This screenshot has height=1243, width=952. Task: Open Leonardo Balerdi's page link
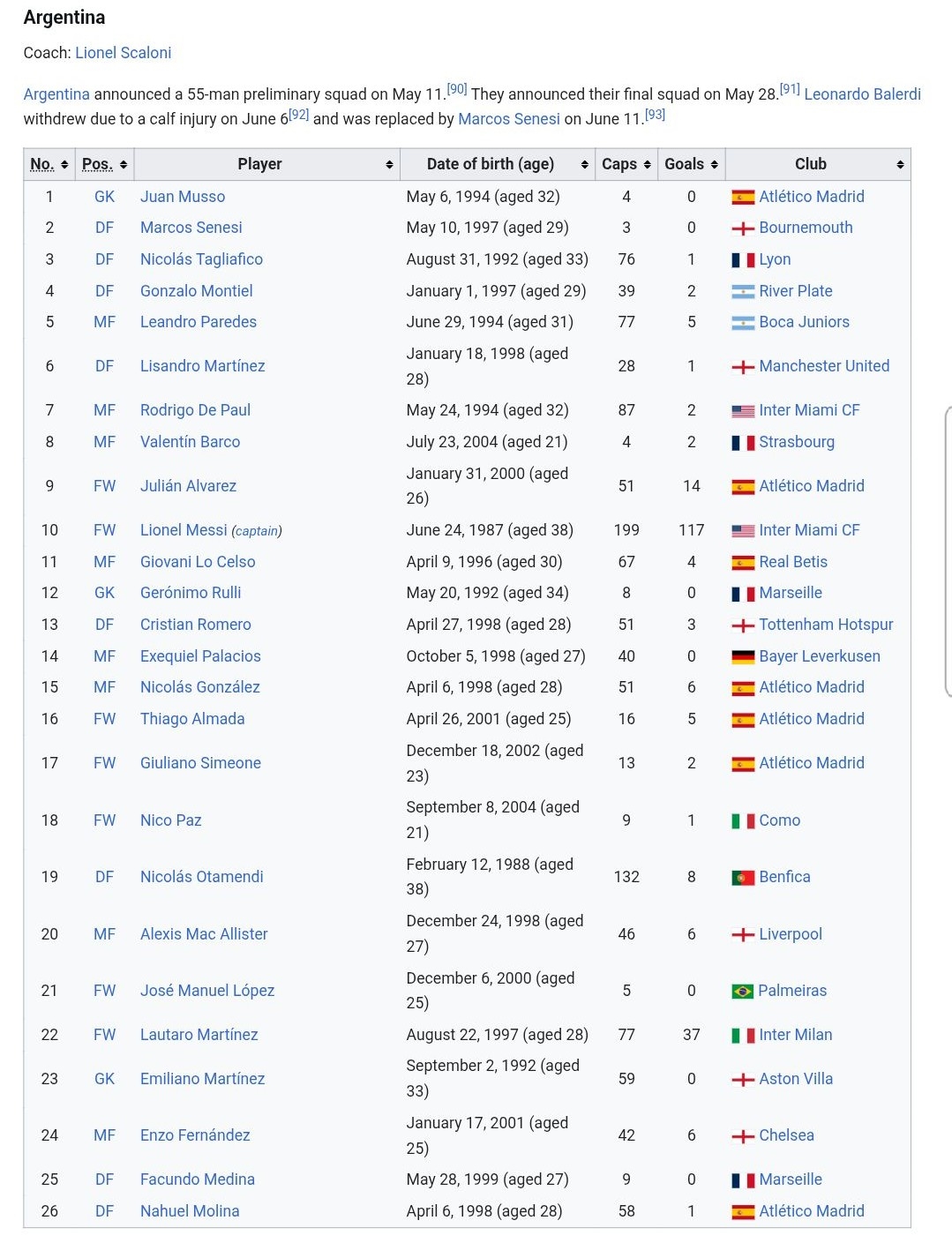tap(862, 94)
